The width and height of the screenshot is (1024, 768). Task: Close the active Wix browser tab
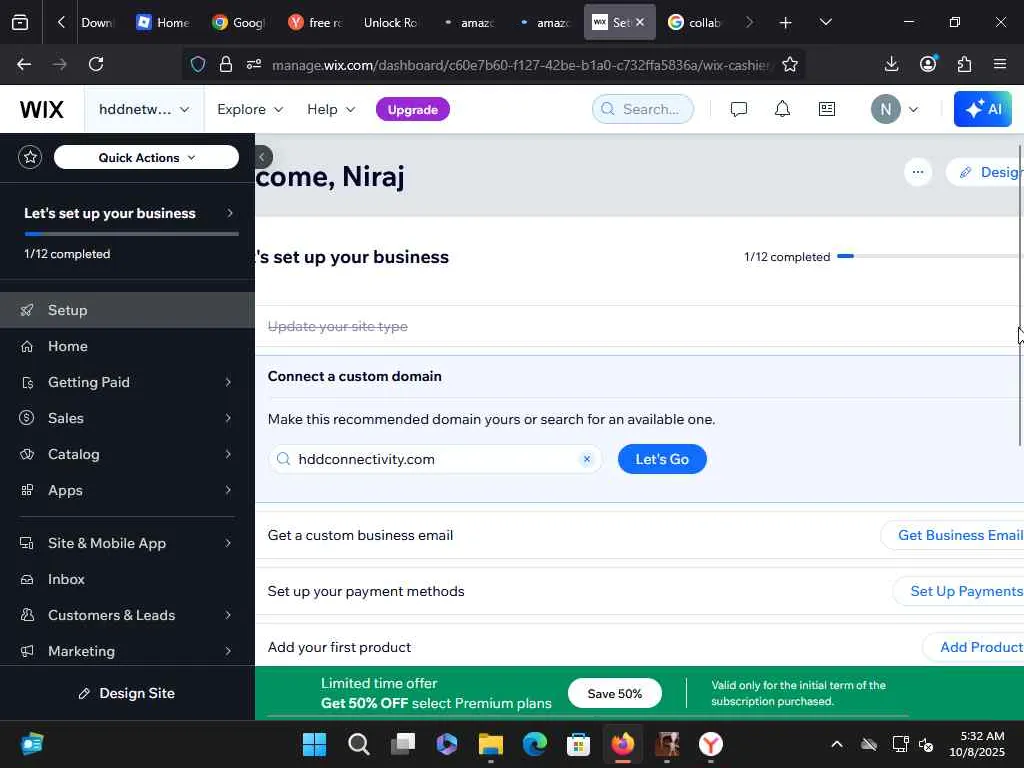click(640, 22)
